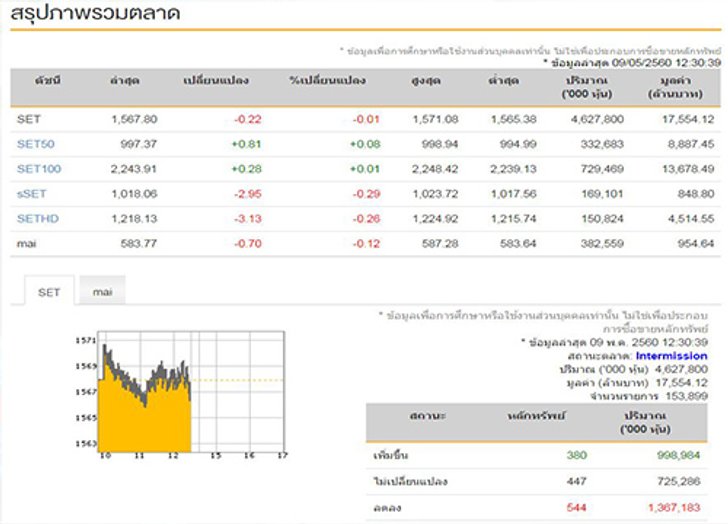Viewport: 728px width, 524px height.
Task: Select SET latest value 1,567.80
Action: point(134,119)
